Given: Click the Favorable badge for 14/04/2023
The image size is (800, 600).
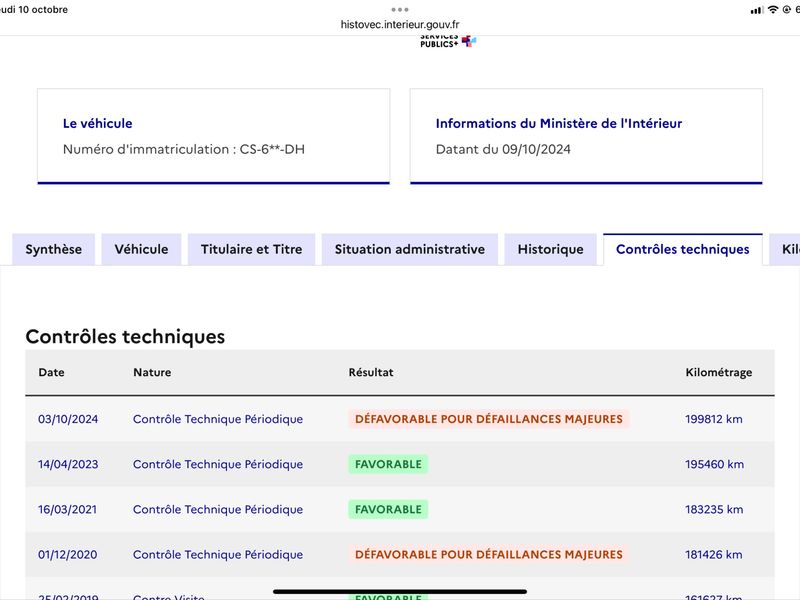Looking at the screenshot, I should [x=388, y=464].
